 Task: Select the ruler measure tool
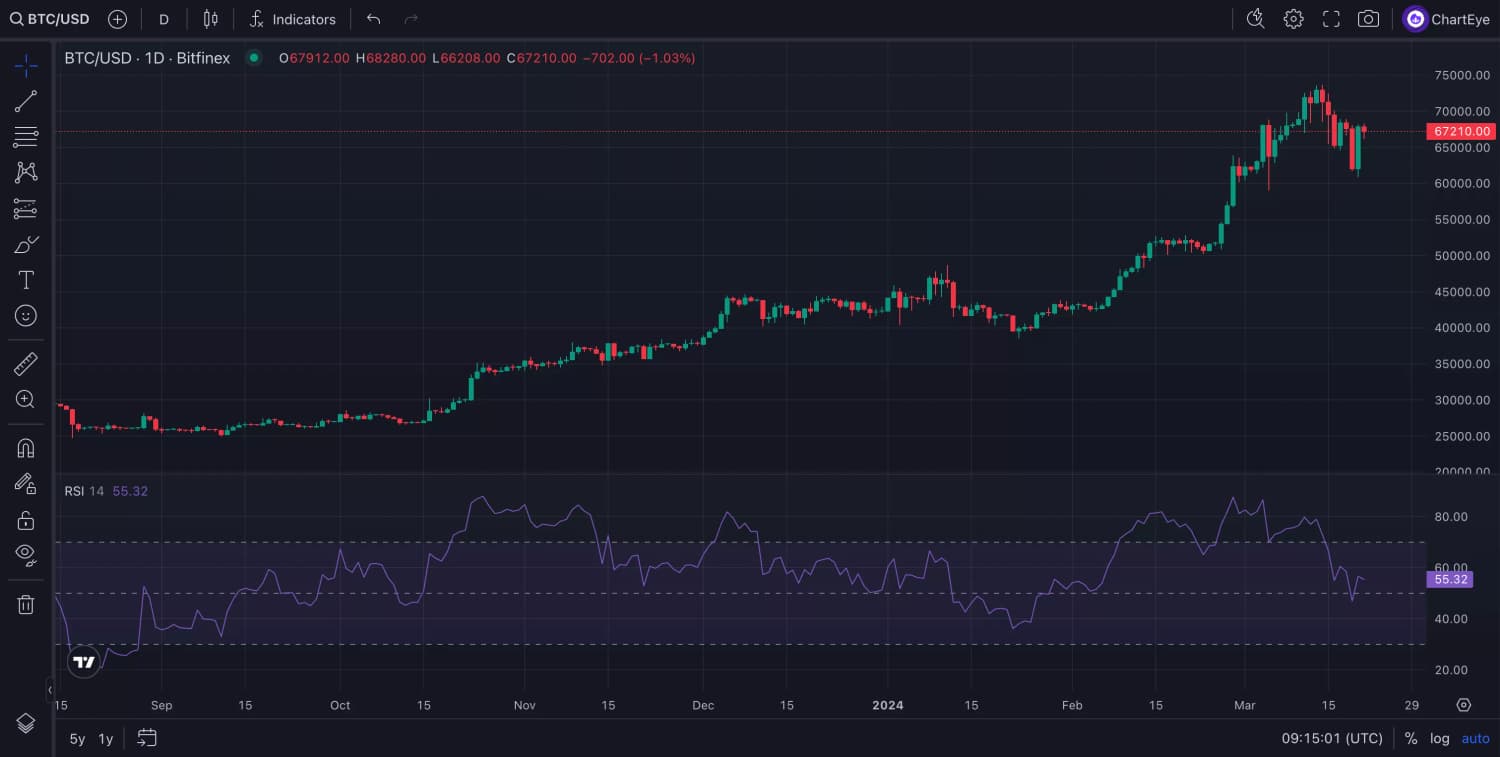pos(26,363)
